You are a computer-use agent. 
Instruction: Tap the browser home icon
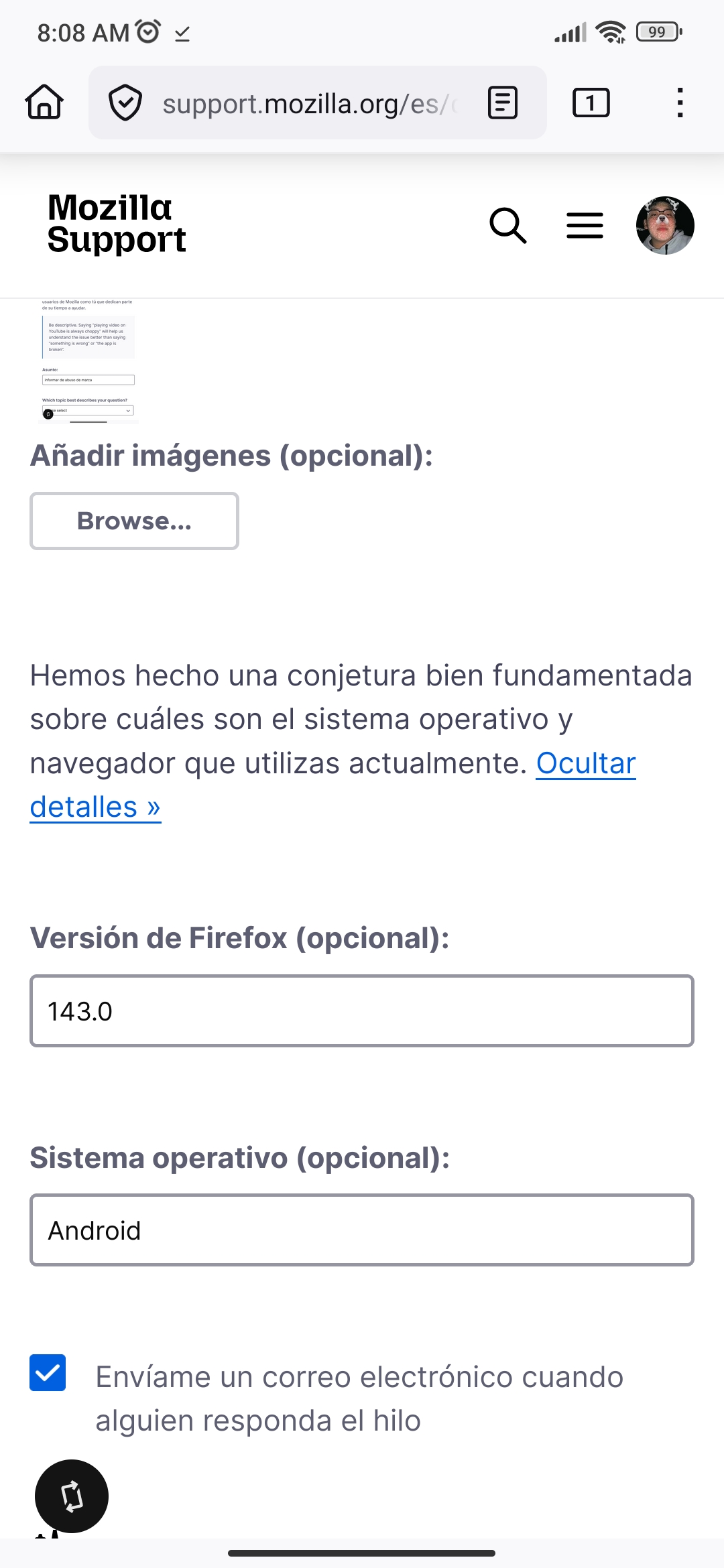(x=44, y=103)
